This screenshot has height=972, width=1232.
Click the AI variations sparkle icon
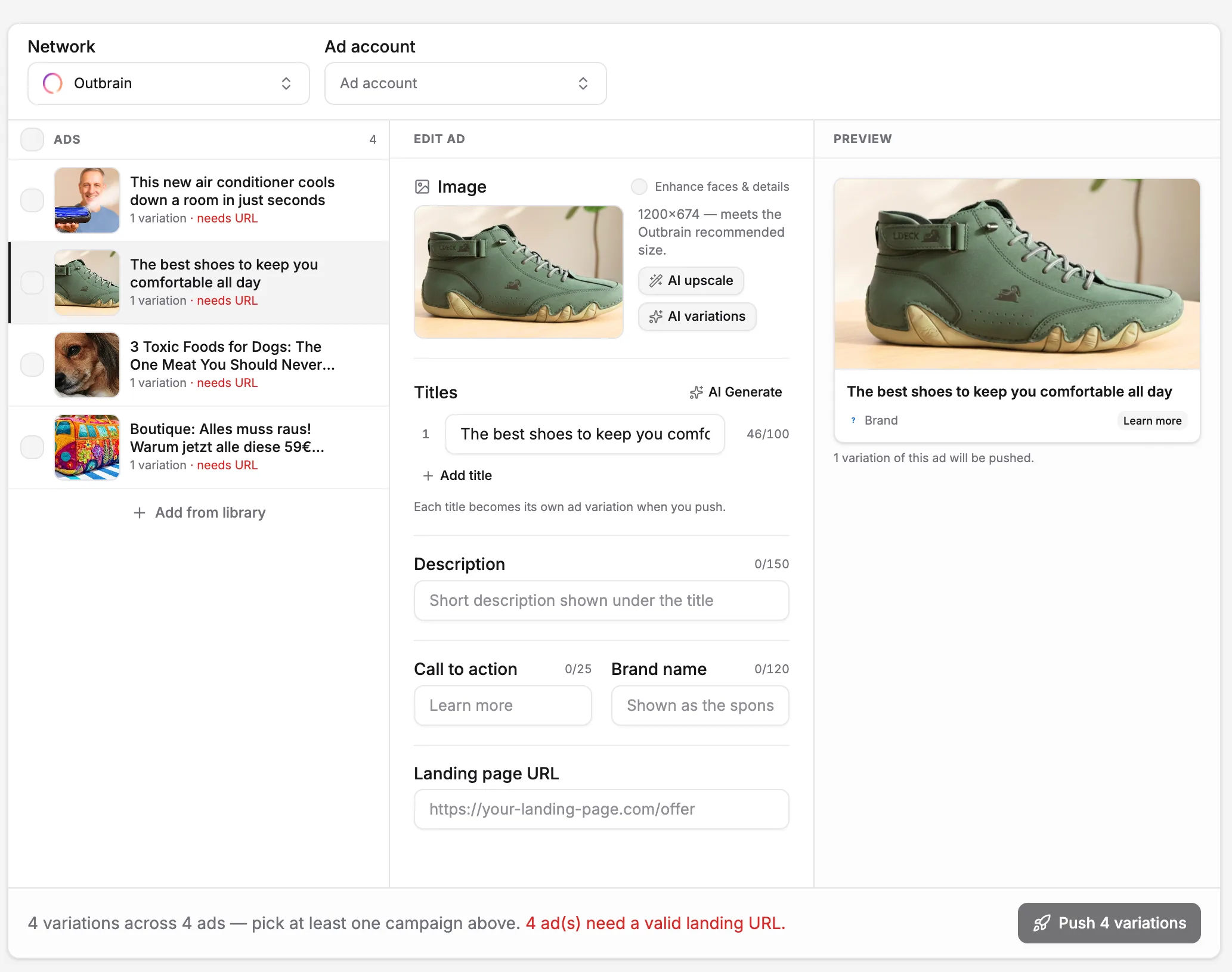pos(656,317)
